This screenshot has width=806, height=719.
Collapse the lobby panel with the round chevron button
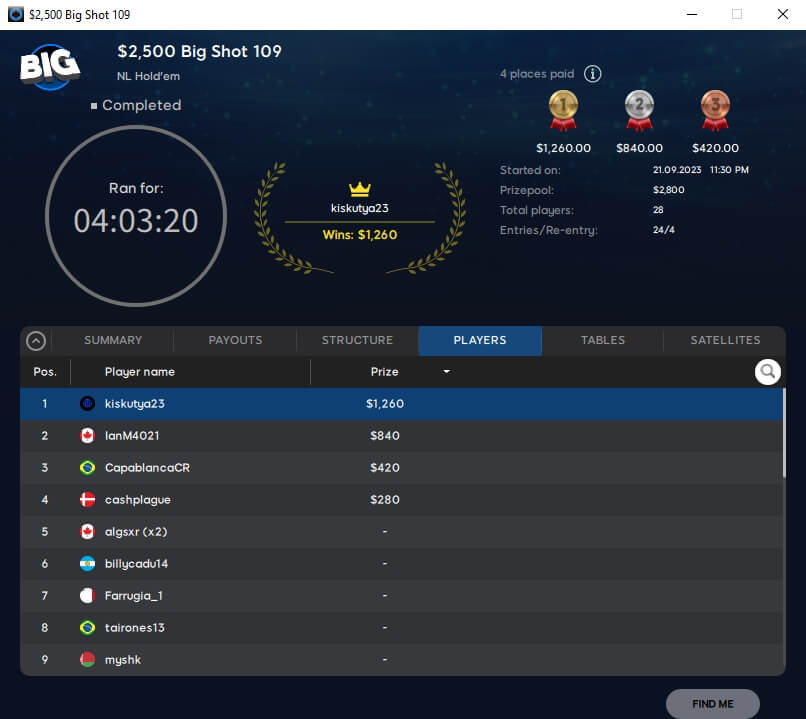(x=36, y=341)
